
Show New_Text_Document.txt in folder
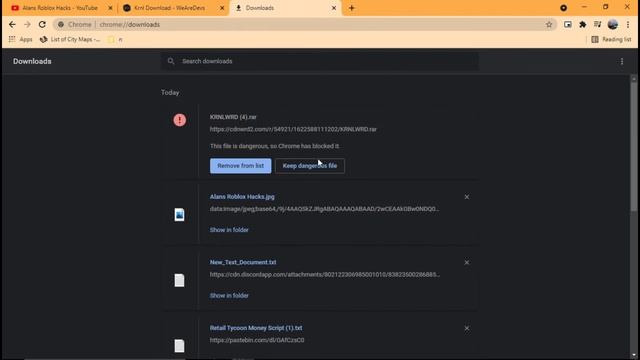(229, 296)
